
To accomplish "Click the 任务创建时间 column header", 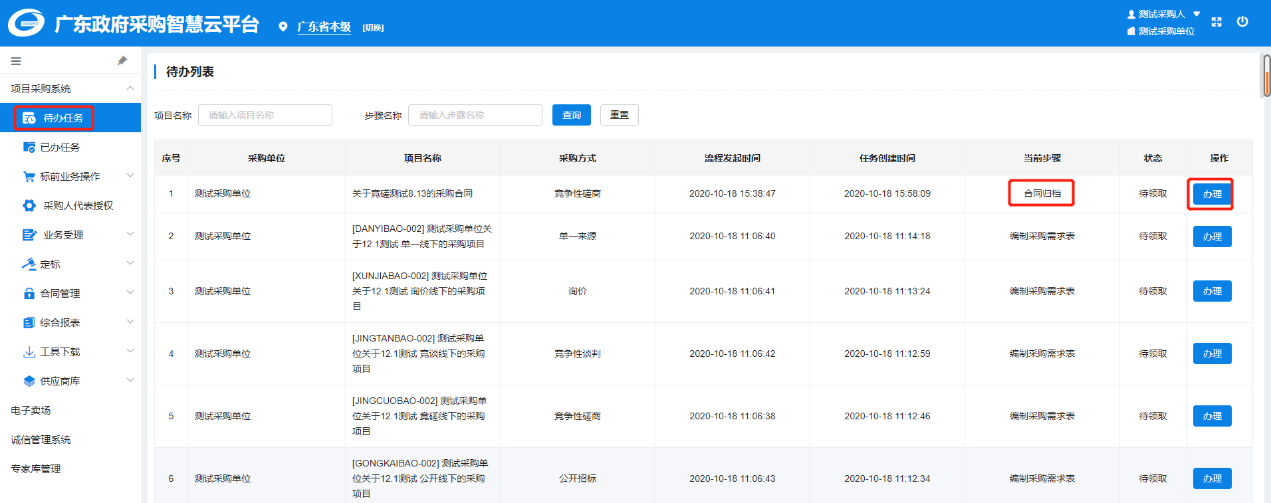I will pos(887,158).
